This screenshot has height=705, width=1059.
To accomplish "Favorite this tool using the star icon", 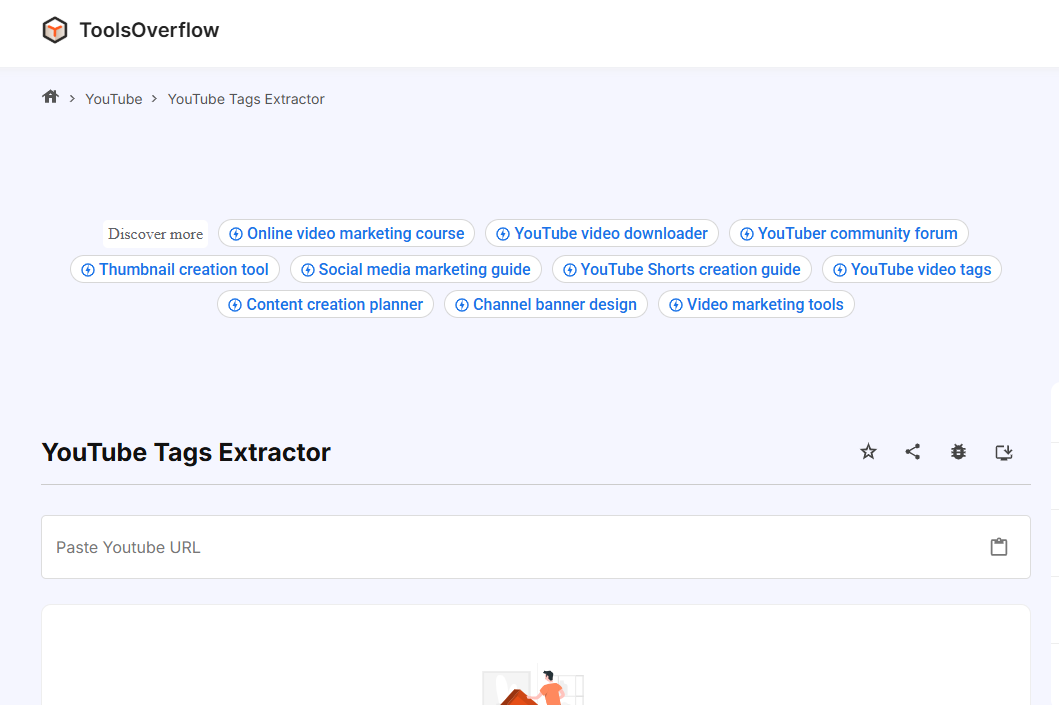I will coord(867,452).
